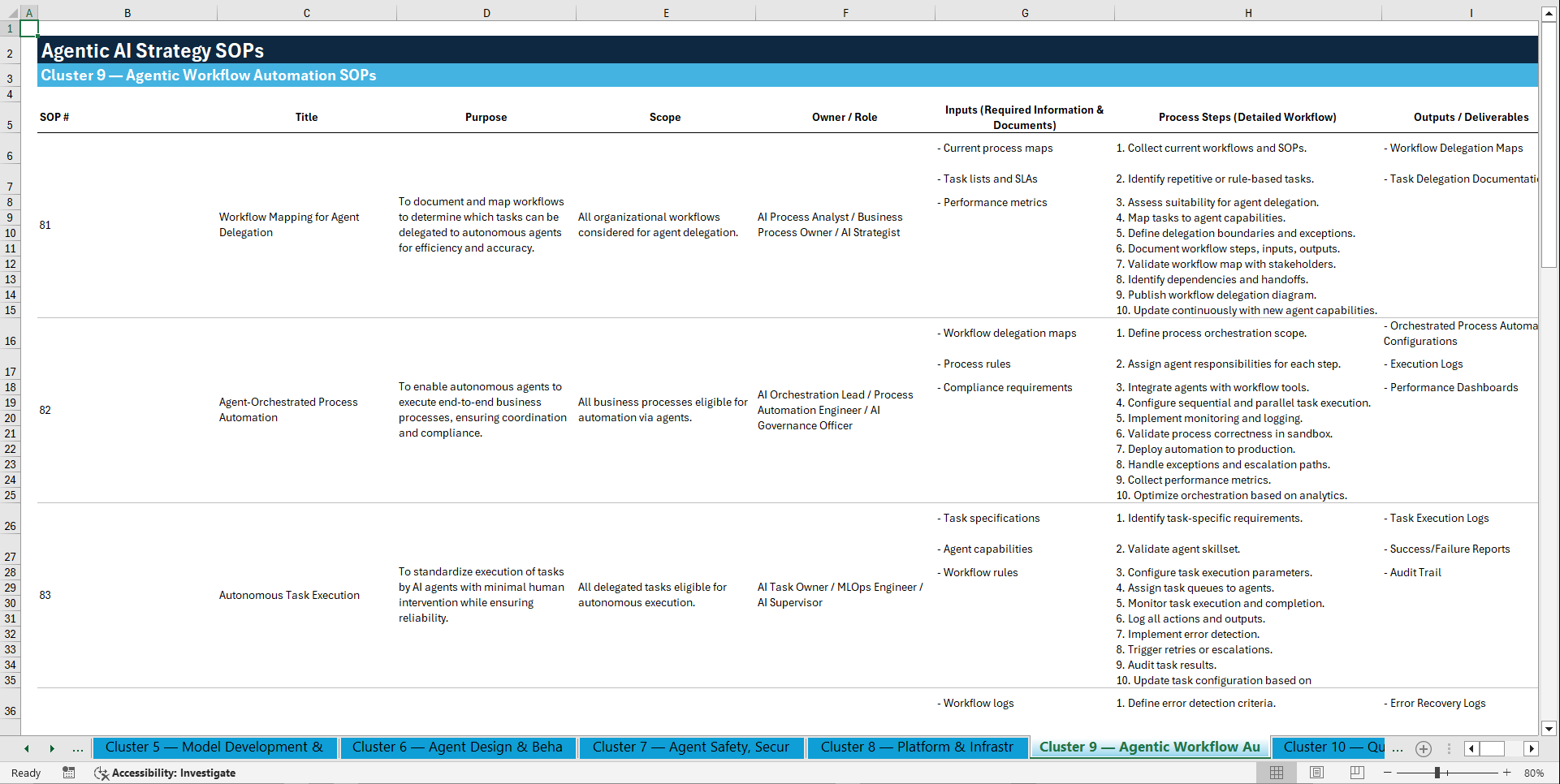Switch to Normal view in the status bar

(1277, 773)
